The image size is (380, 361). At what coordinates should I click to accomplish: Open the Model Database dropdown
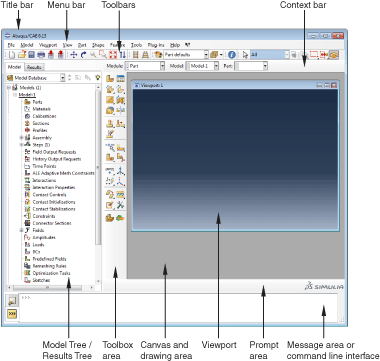pyautogui.click(x=36, y=78)
